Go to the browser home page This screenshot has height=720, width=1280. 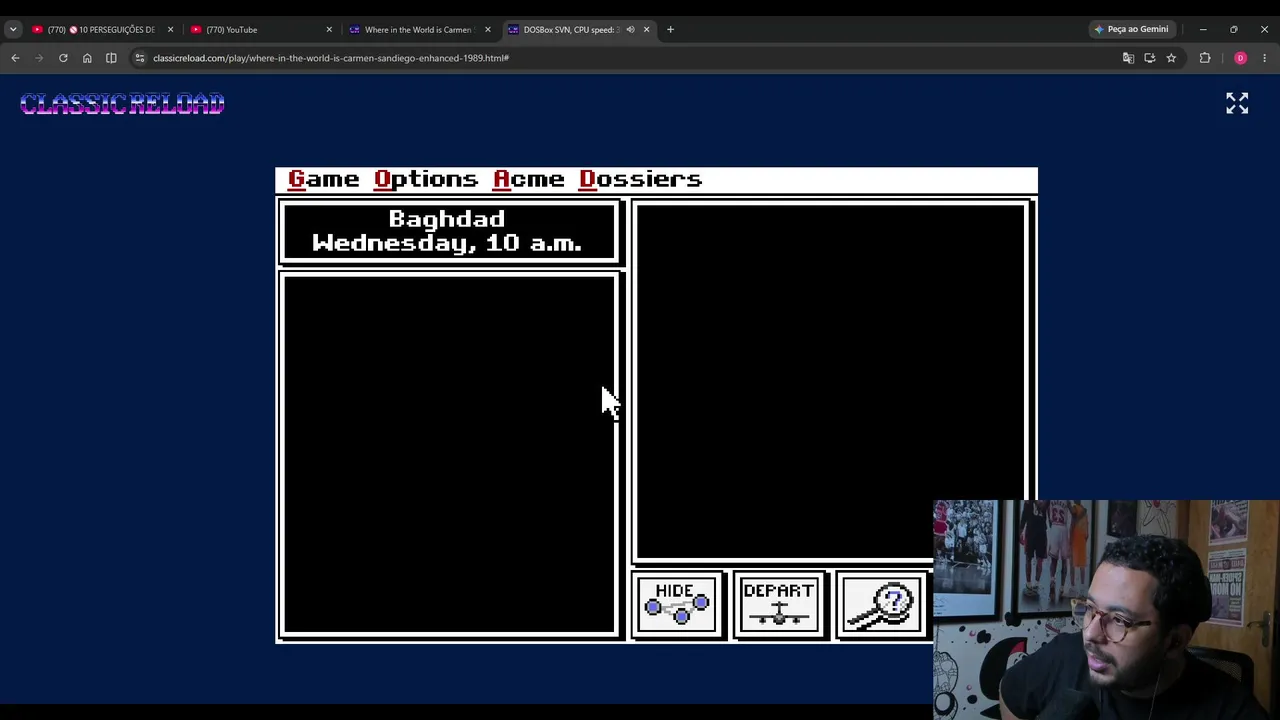[87, 58]
